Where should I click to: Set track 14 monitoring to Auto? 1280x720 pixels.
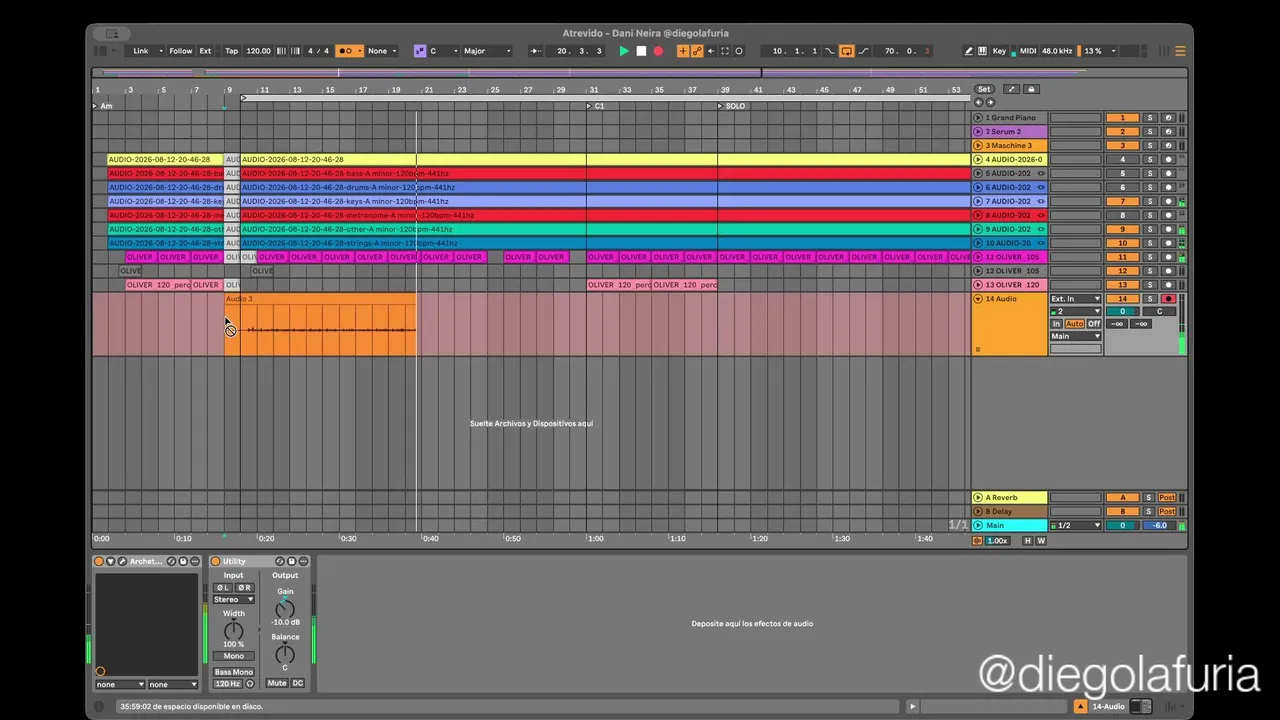(1075, 324)
